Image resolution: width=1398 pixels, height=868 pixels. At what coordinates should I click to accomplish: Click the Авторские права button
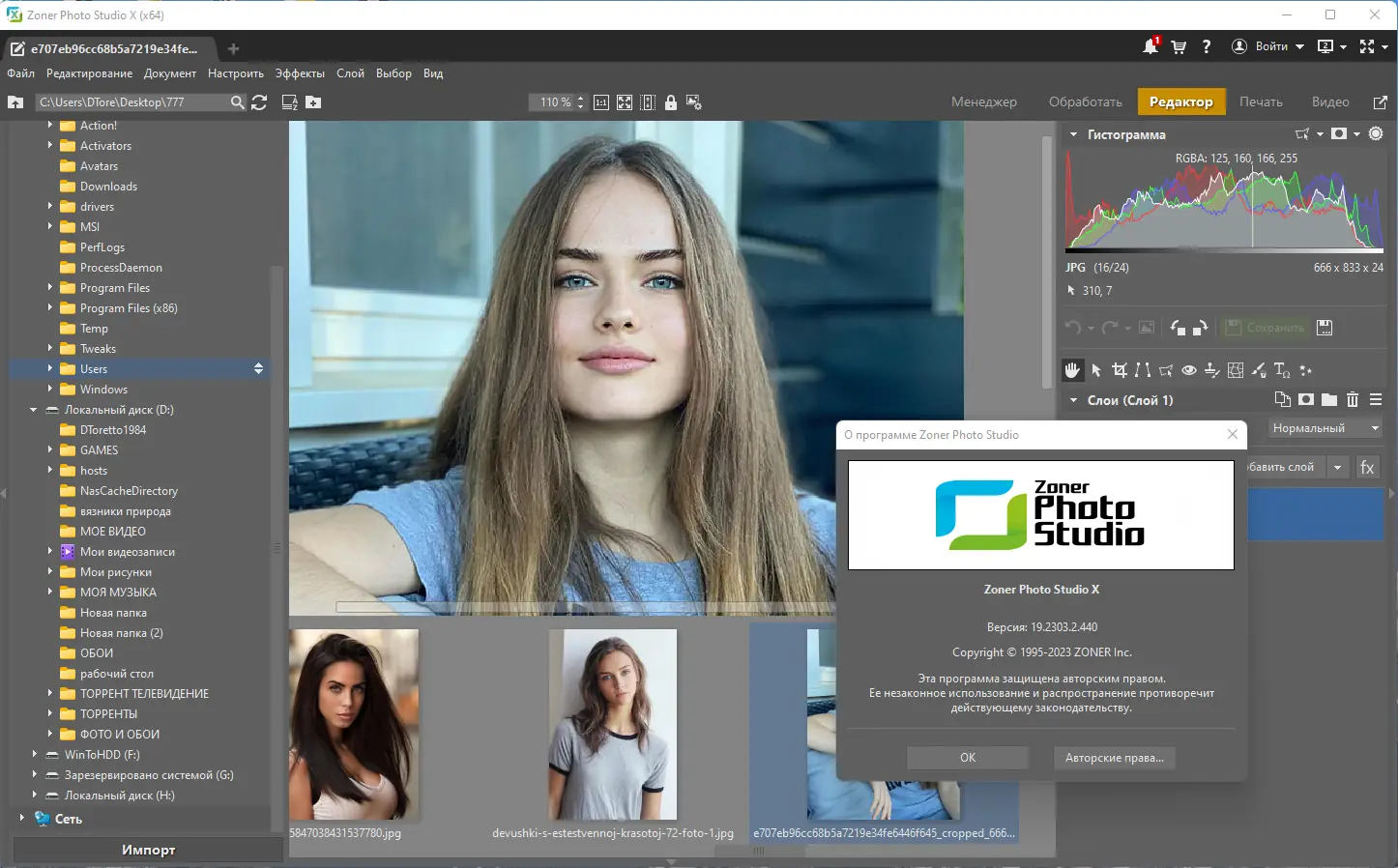(x=1114, y=758)
